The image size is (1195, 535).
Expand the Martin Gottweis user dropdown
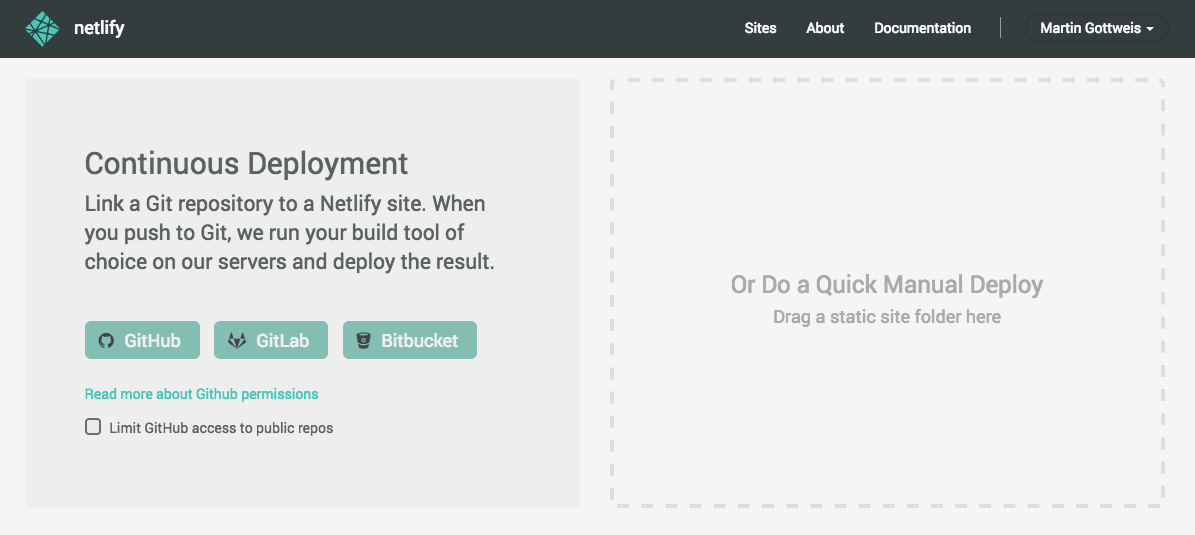pyautogui.click(x=1097, y=28)
